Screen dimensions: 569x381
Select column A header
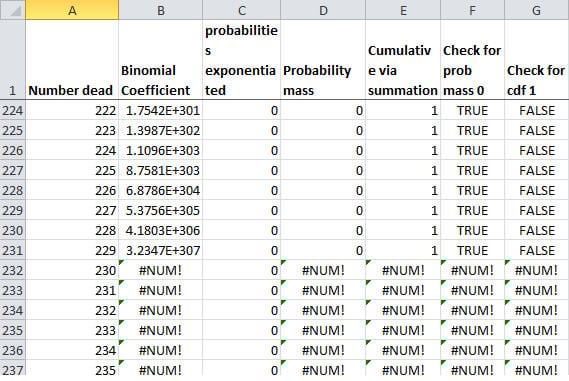(x=72, y=9)
